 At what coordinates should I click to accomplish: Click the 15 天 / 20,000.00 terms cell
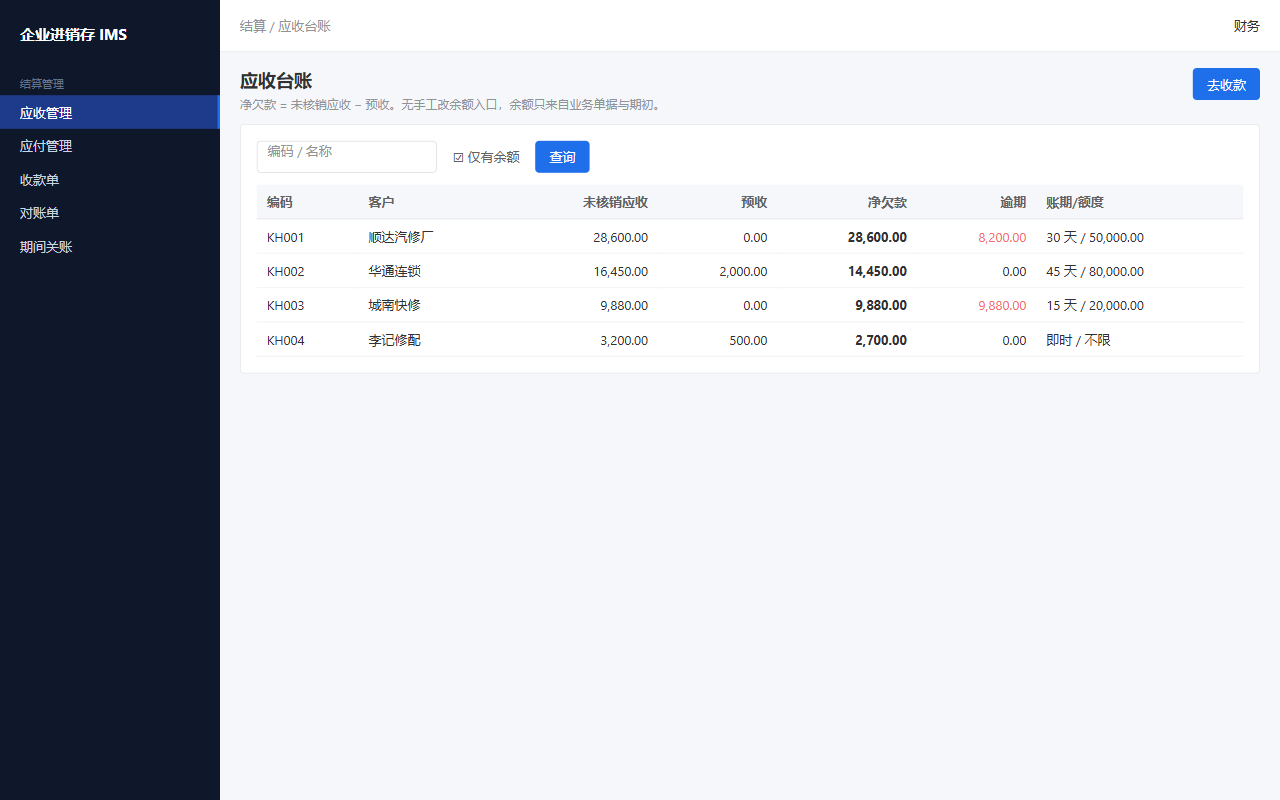[1095, 306]
